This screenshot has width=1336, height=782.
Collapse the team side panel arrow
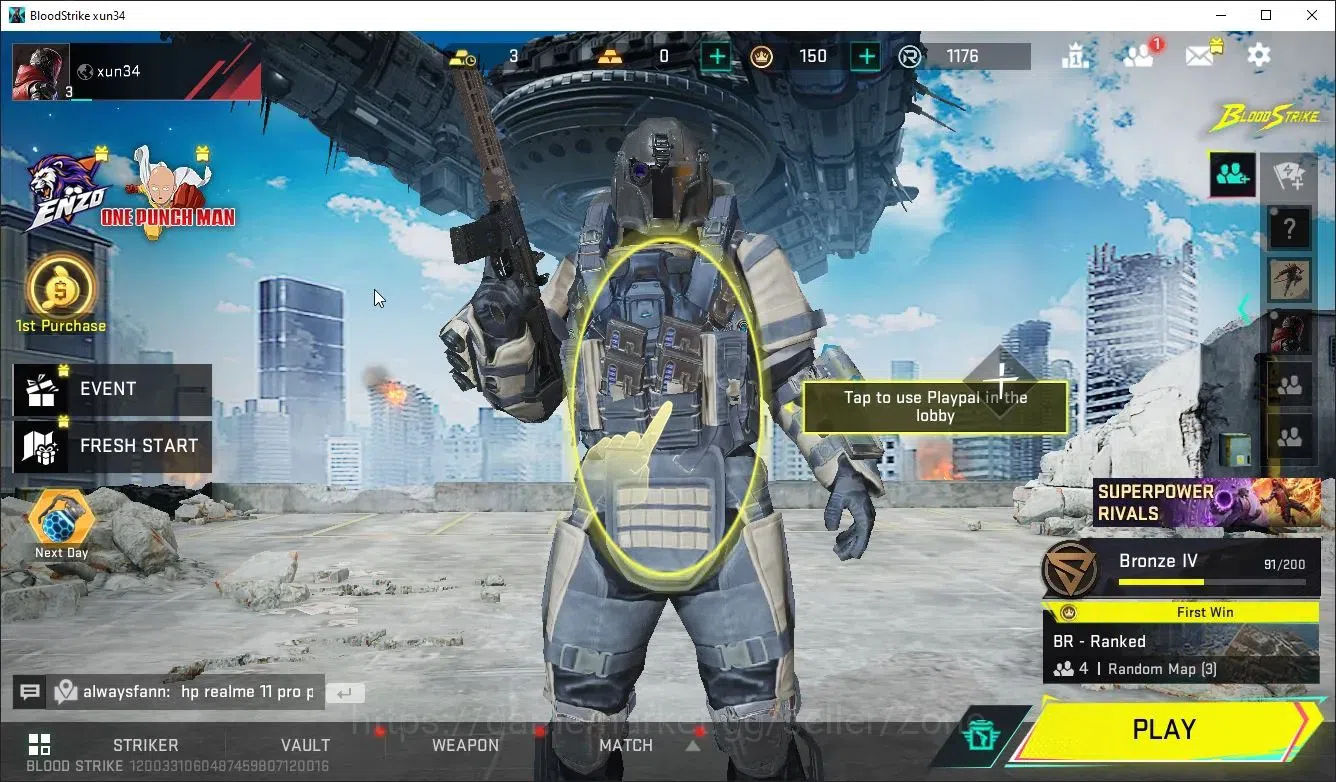(x=1244, y=309)
